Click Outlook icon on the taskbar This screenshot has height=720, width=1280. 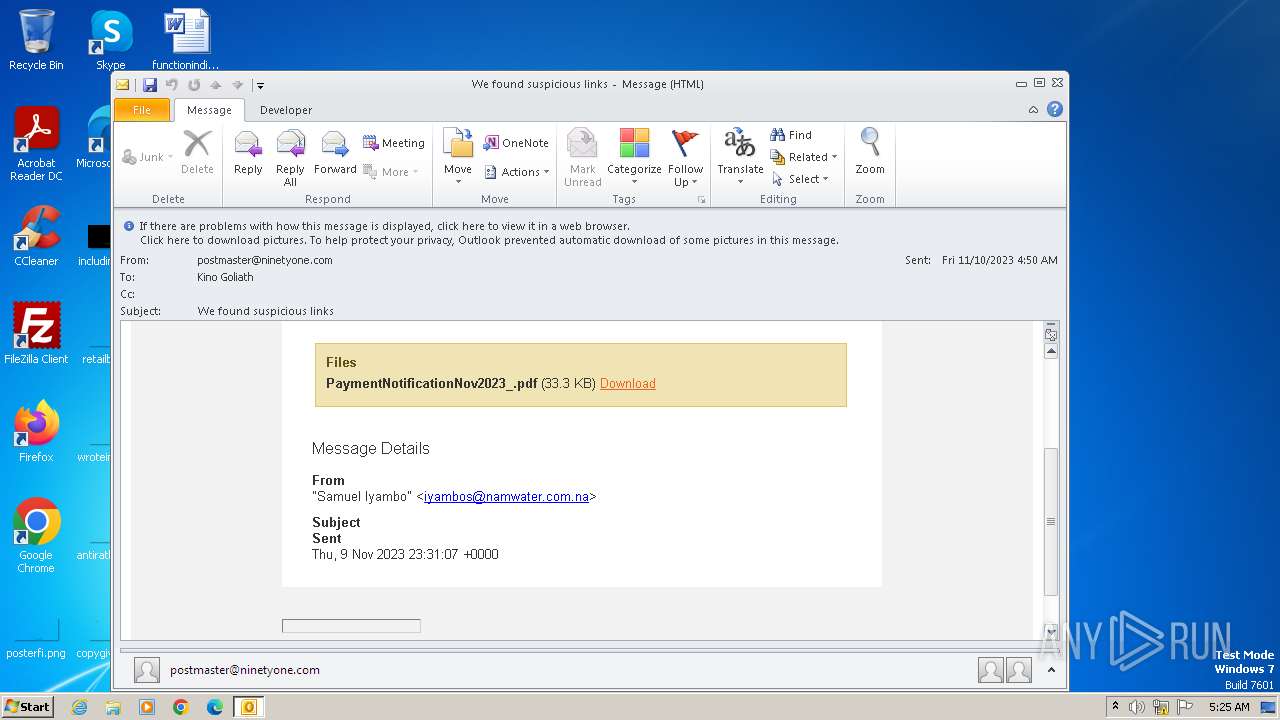tap(248, 707)
